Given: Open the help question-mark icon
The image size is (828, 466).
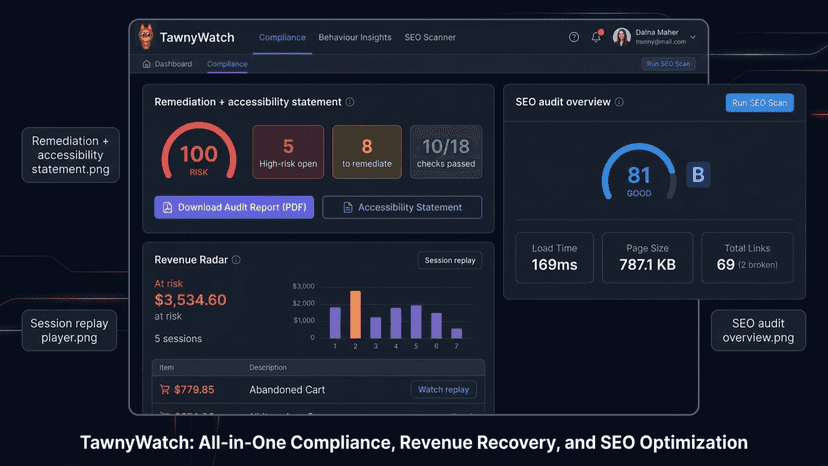Looking at the screenshot, I should click(573, 37).
